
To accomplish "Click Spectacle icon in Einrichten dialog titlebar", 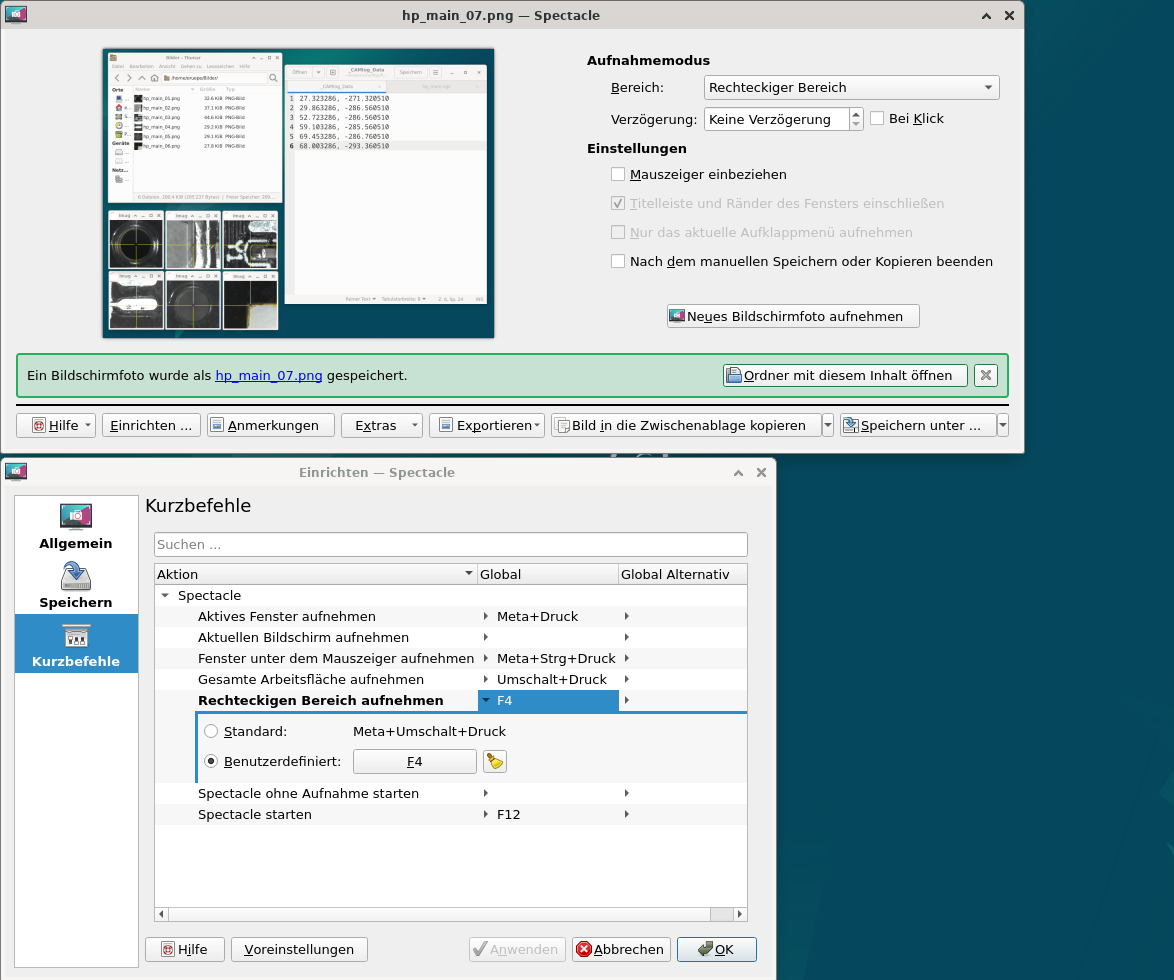I will 16,471.
